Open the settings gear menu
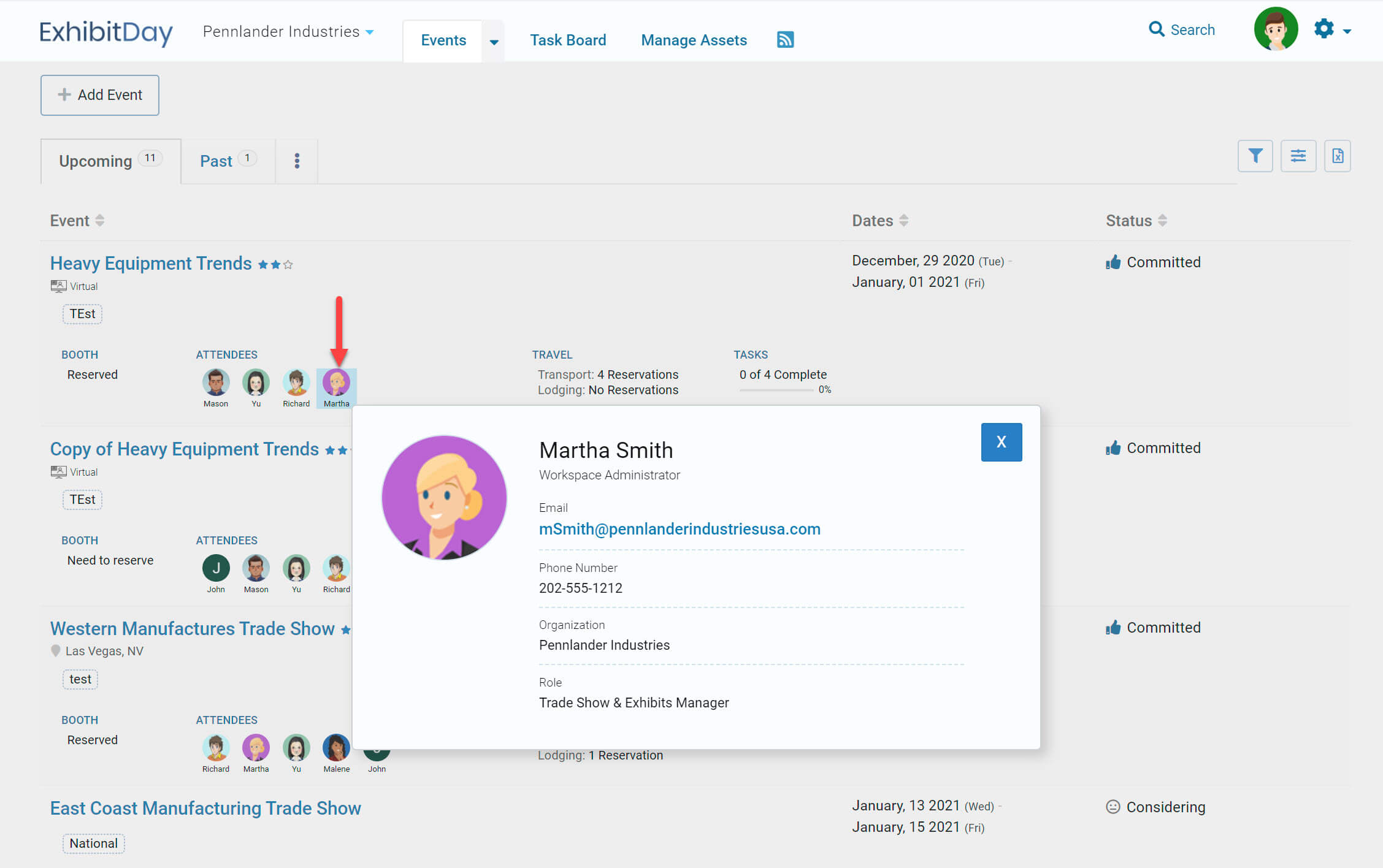 click(x=1324, y=29)
